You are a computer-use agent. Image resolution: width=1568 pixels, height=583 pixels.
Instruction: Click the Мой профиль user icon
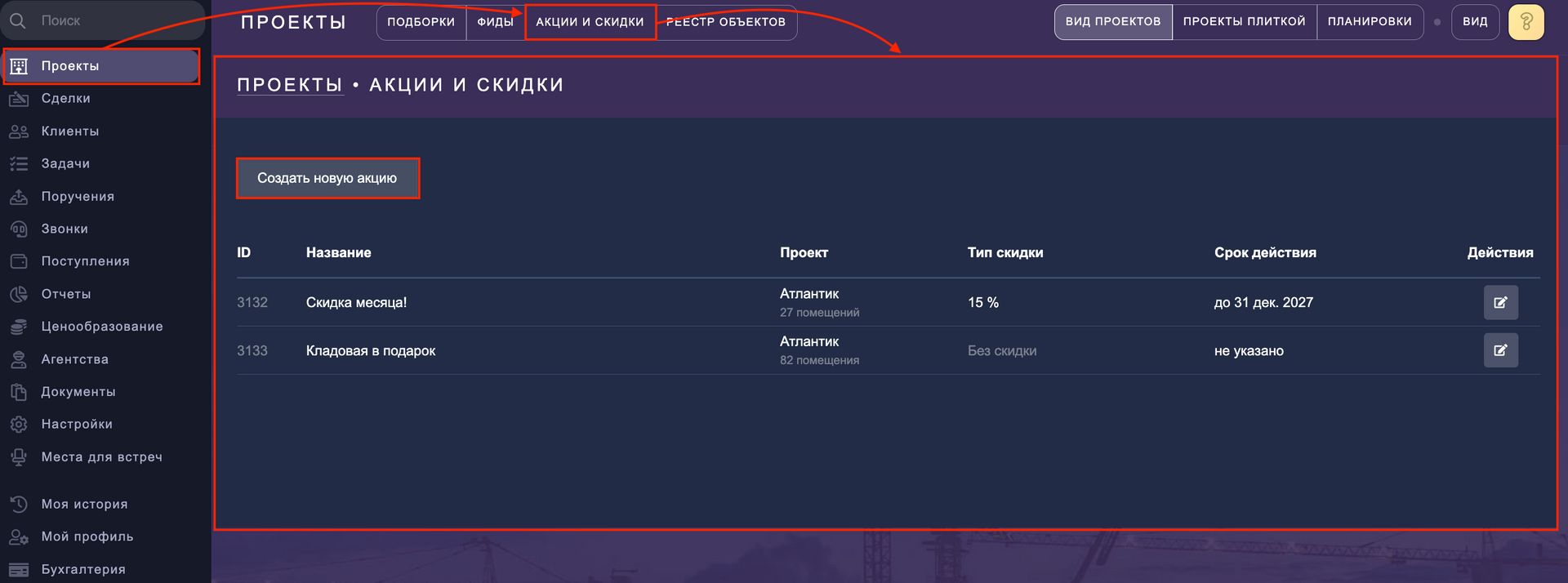19,537
